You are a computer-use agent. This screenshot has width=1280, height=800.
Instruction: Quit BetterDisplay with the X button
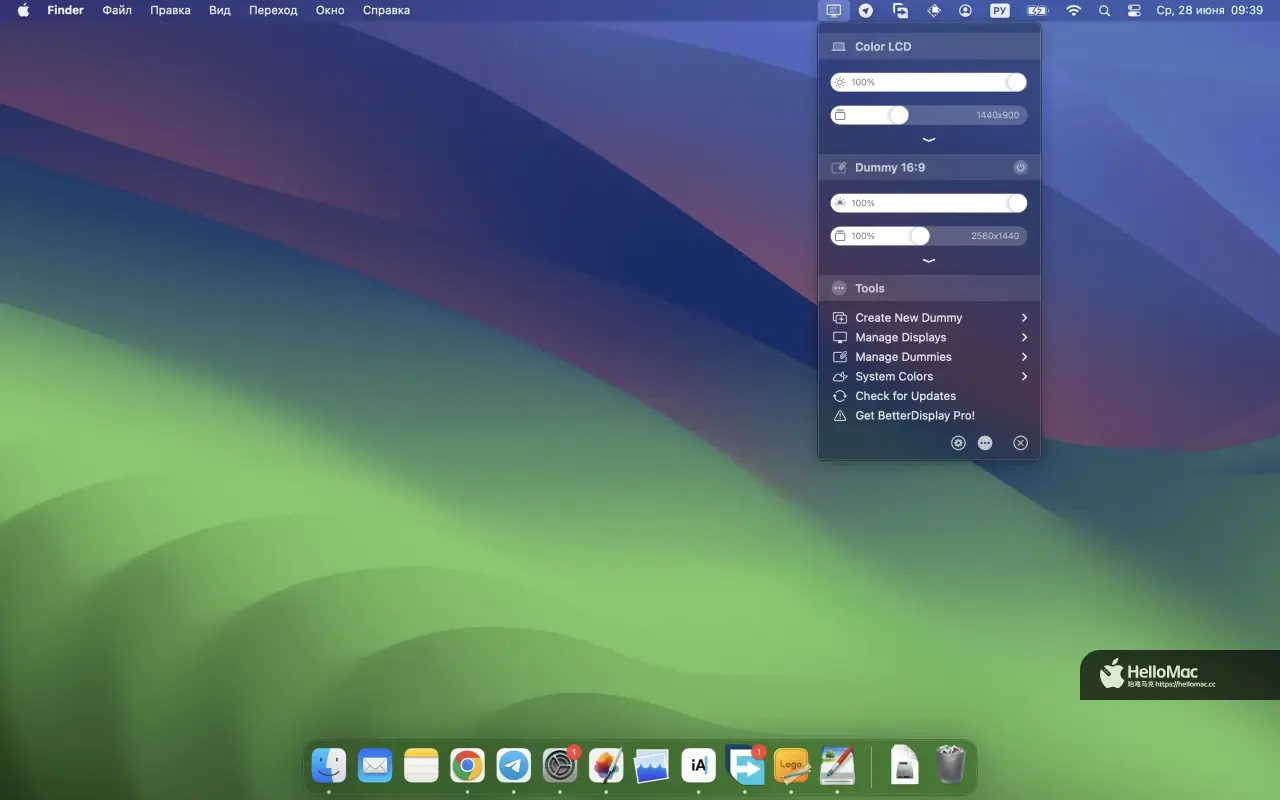click(x=1020, y=443)
